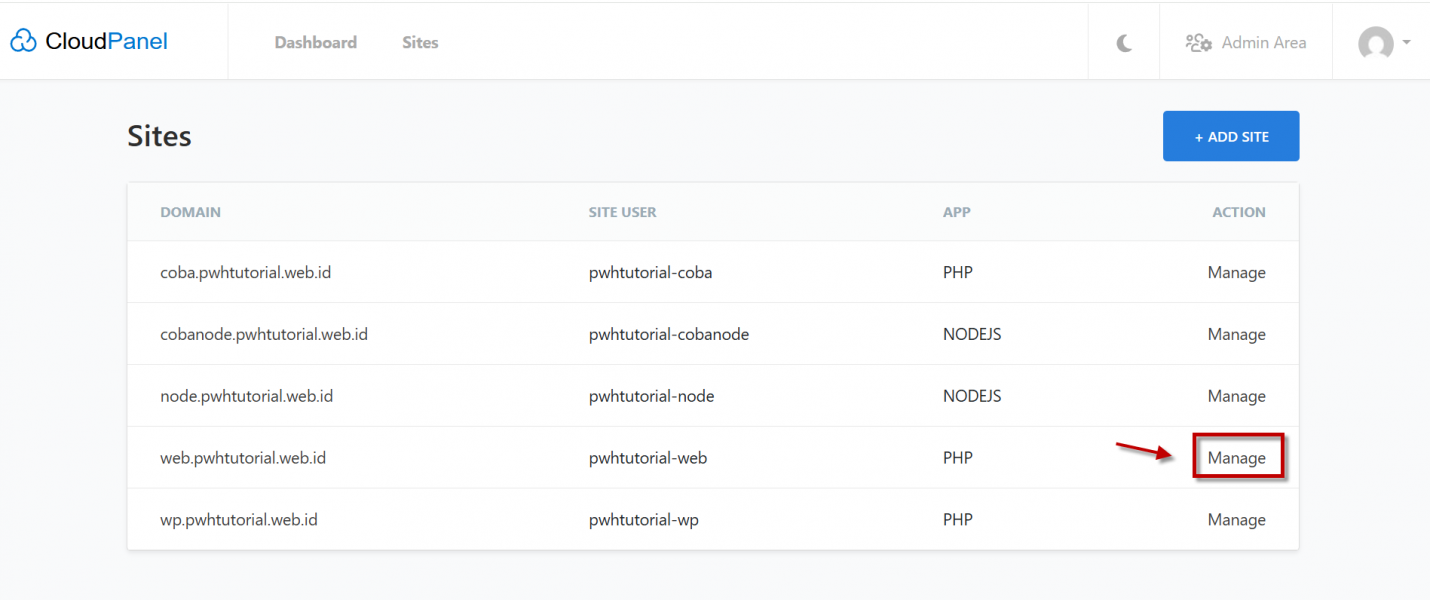Click site user pwhtutorial-node
The height and width of the screenshot is (600, 1430).
652,396
